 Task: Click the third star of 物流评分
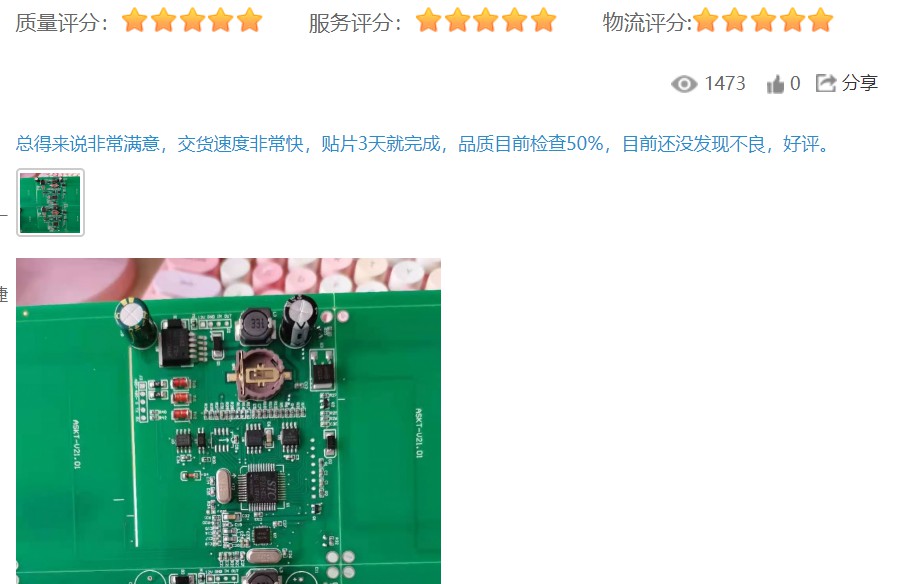pyautogui.click(x=764, y=20)
